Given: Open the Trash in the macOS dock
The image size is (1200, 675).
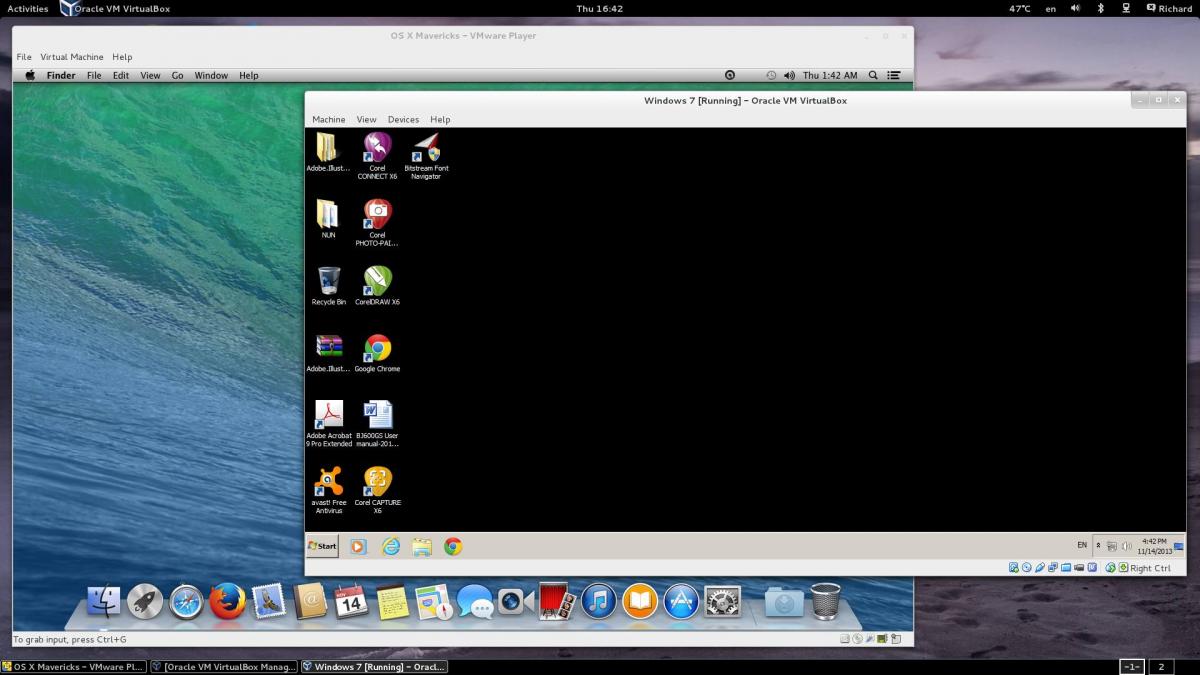Looking at the screenshot, I should pos(825,601).
